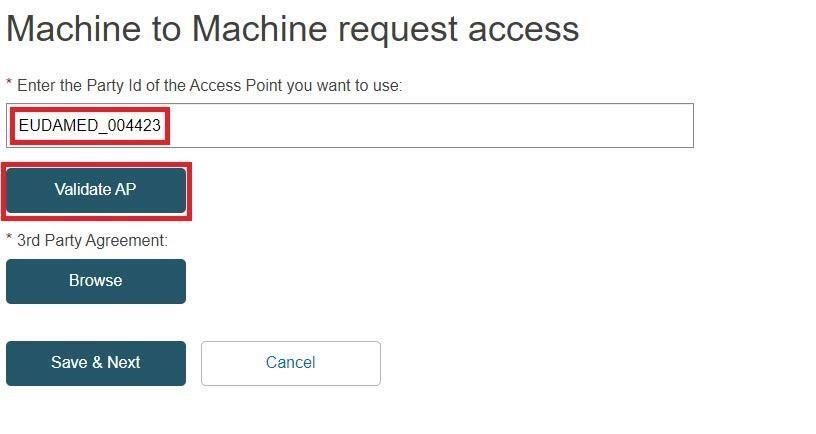The image size is (816, 434).
Task: Click the phrase 'you want to use:' in label
Action: [x=345, y=86]
